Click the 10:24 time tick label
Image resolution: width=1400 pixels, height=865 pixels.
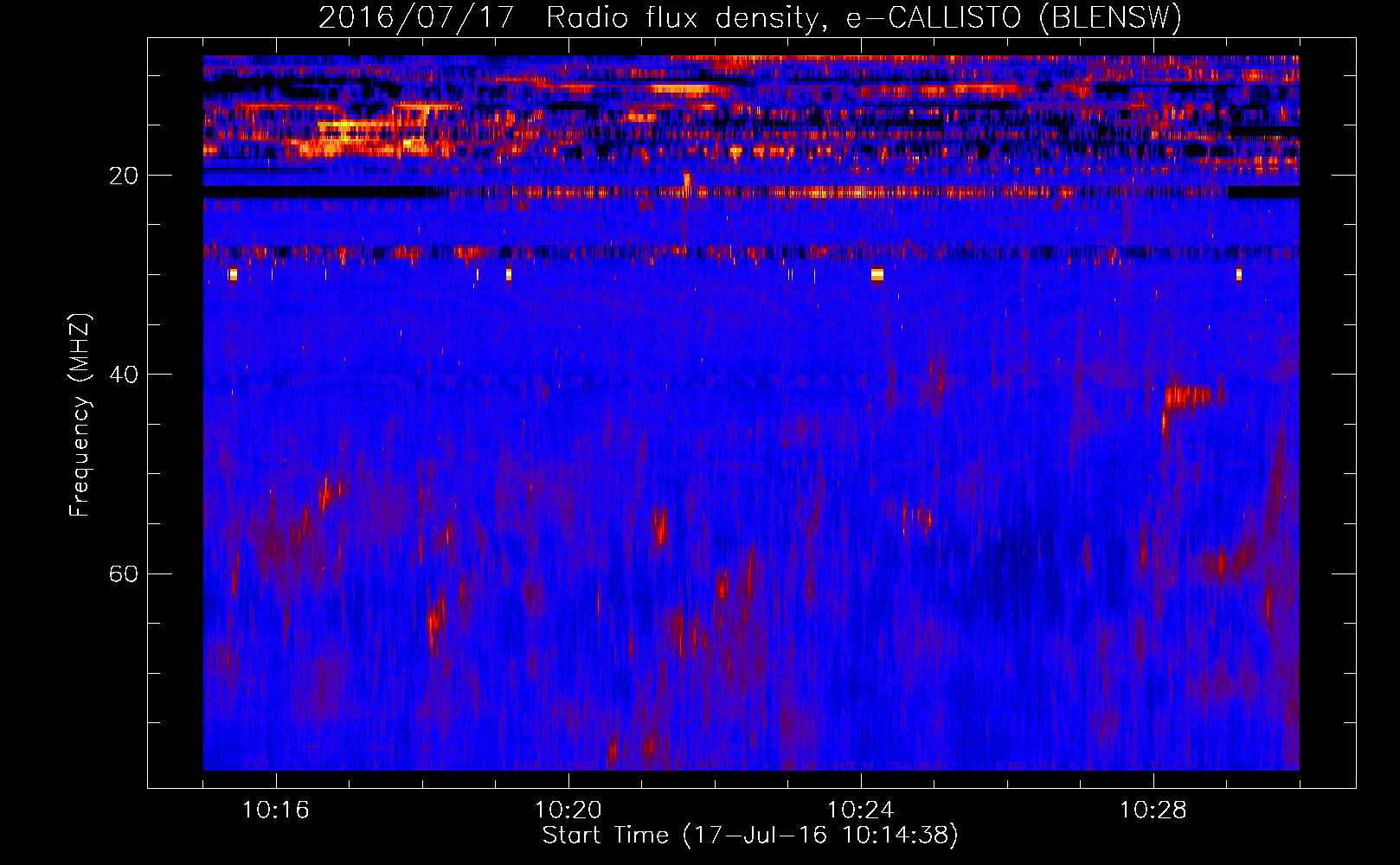tap(861, 811)
